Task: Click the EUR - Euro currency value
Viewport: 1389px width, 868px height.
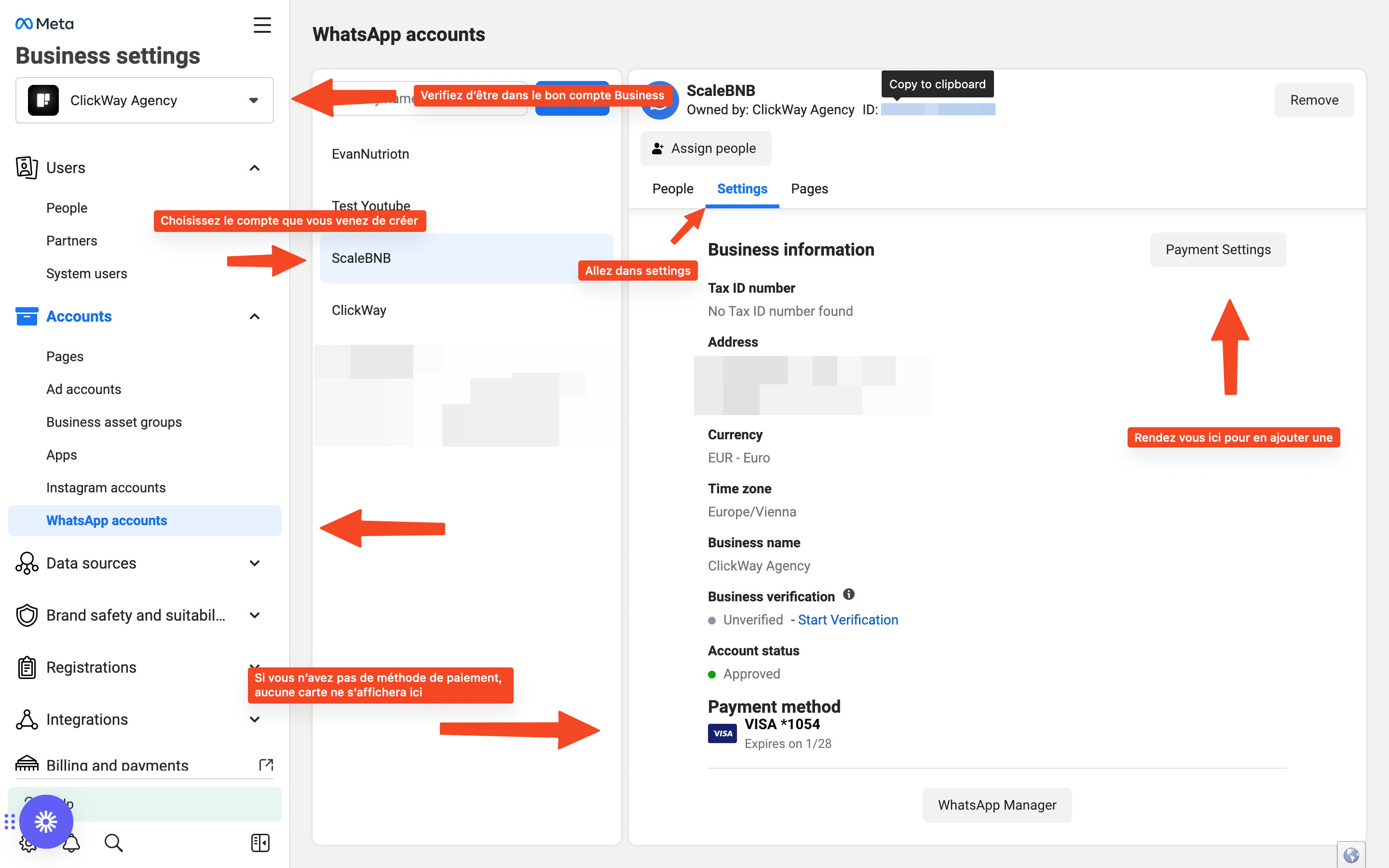Action: click(x=739, y=458)
